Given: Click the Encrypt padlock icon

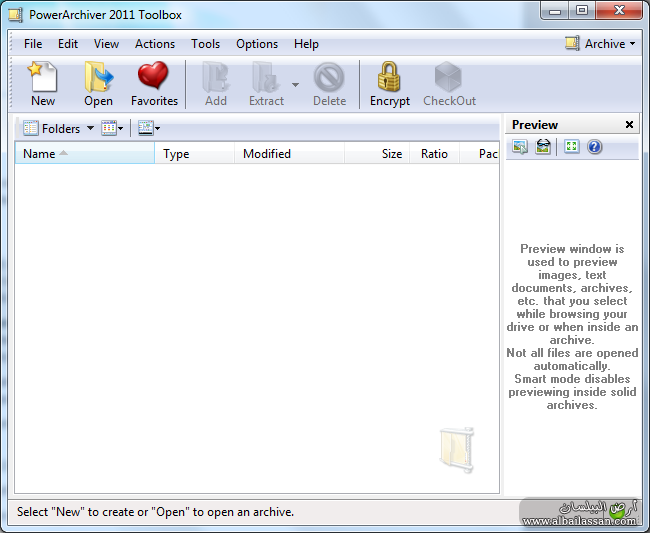Looking at the screenshot, I should point(389,77).
